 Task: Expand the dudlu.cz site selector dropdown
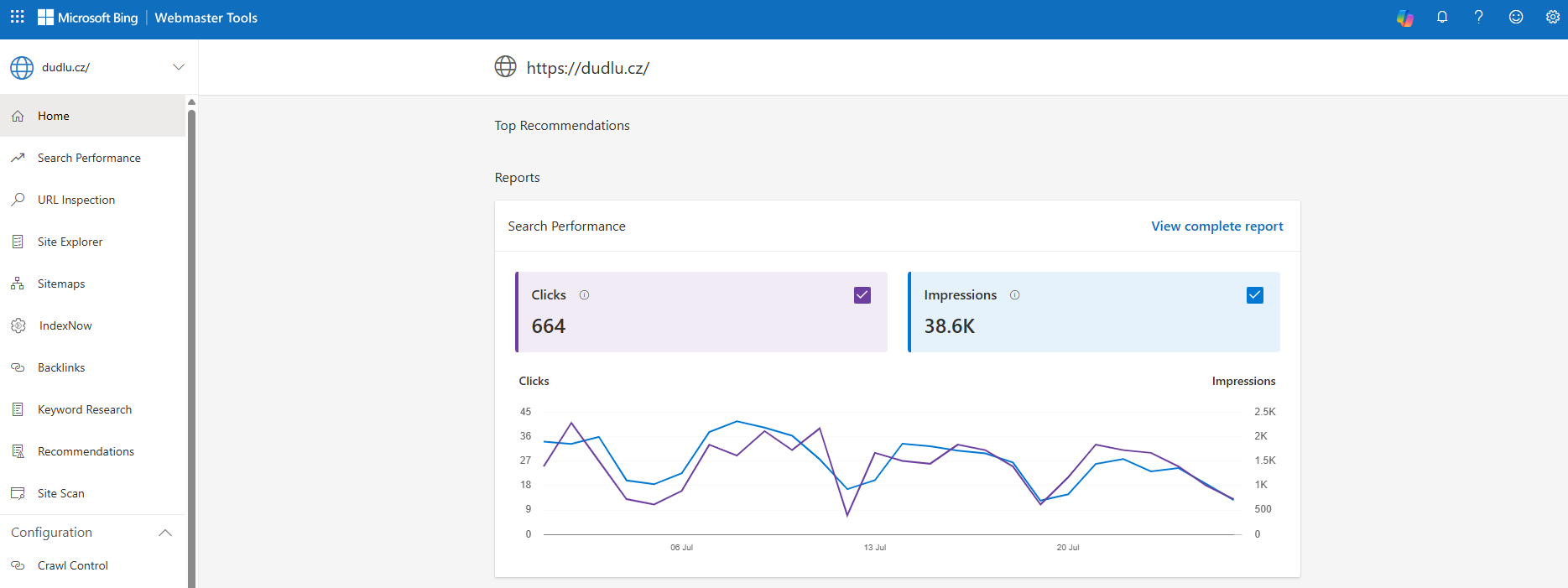pos(178,67)
